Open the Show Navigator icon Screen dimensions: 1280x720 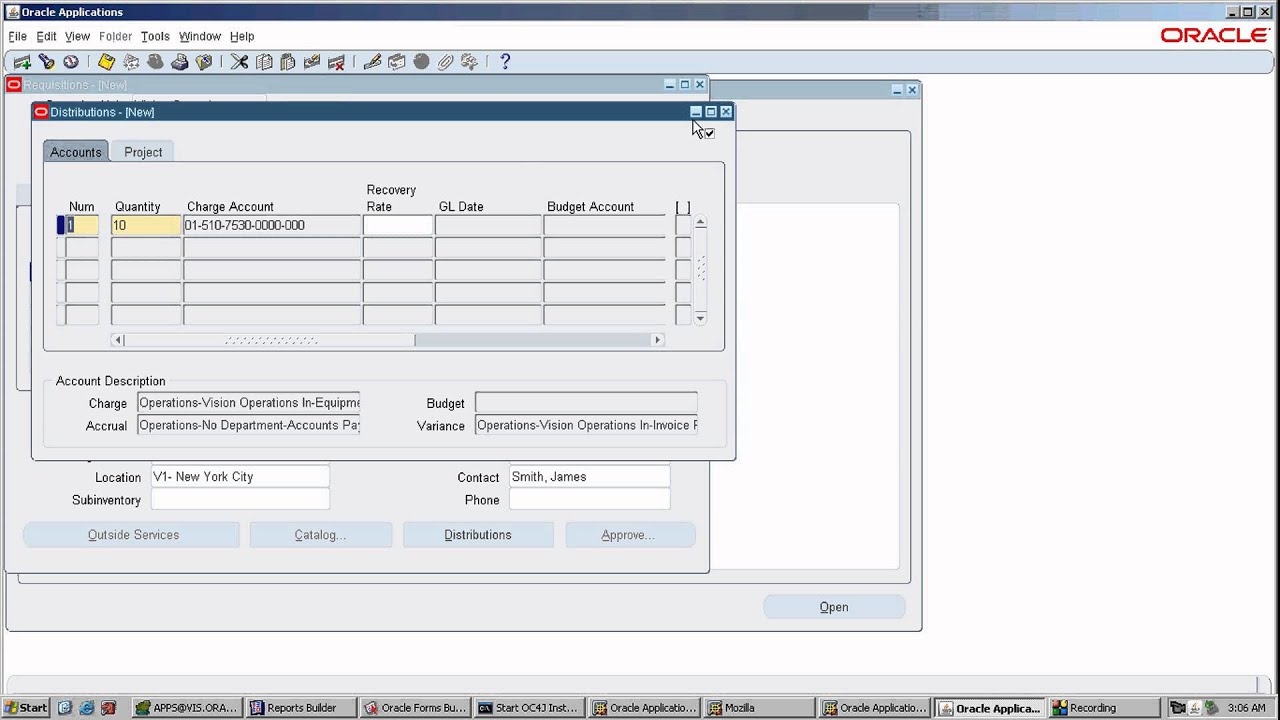point(70,61)
